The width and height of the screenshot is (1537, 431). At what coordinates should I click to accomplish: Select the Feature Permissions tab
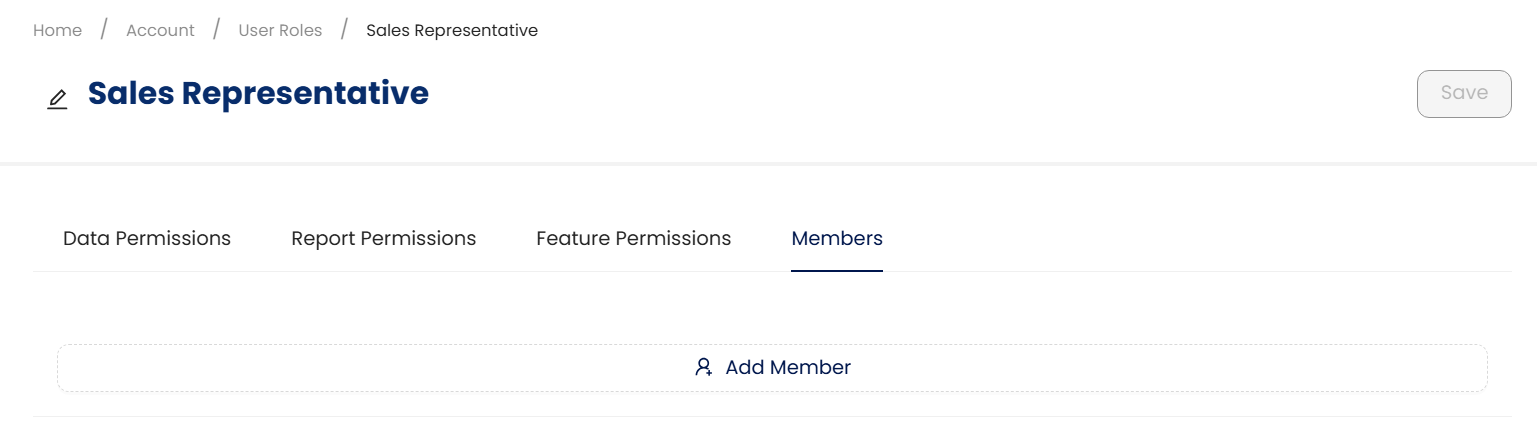[x=633, y=238]
